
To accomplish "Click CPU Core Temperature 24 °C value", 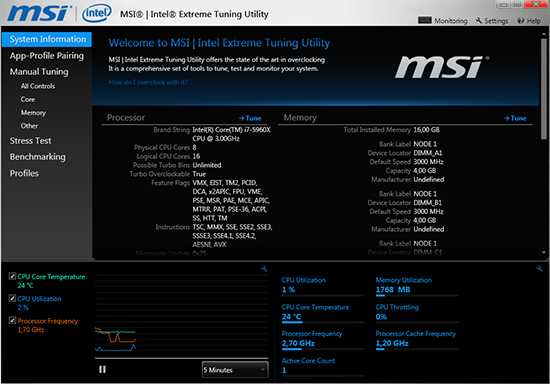I will tap(291, 317).
